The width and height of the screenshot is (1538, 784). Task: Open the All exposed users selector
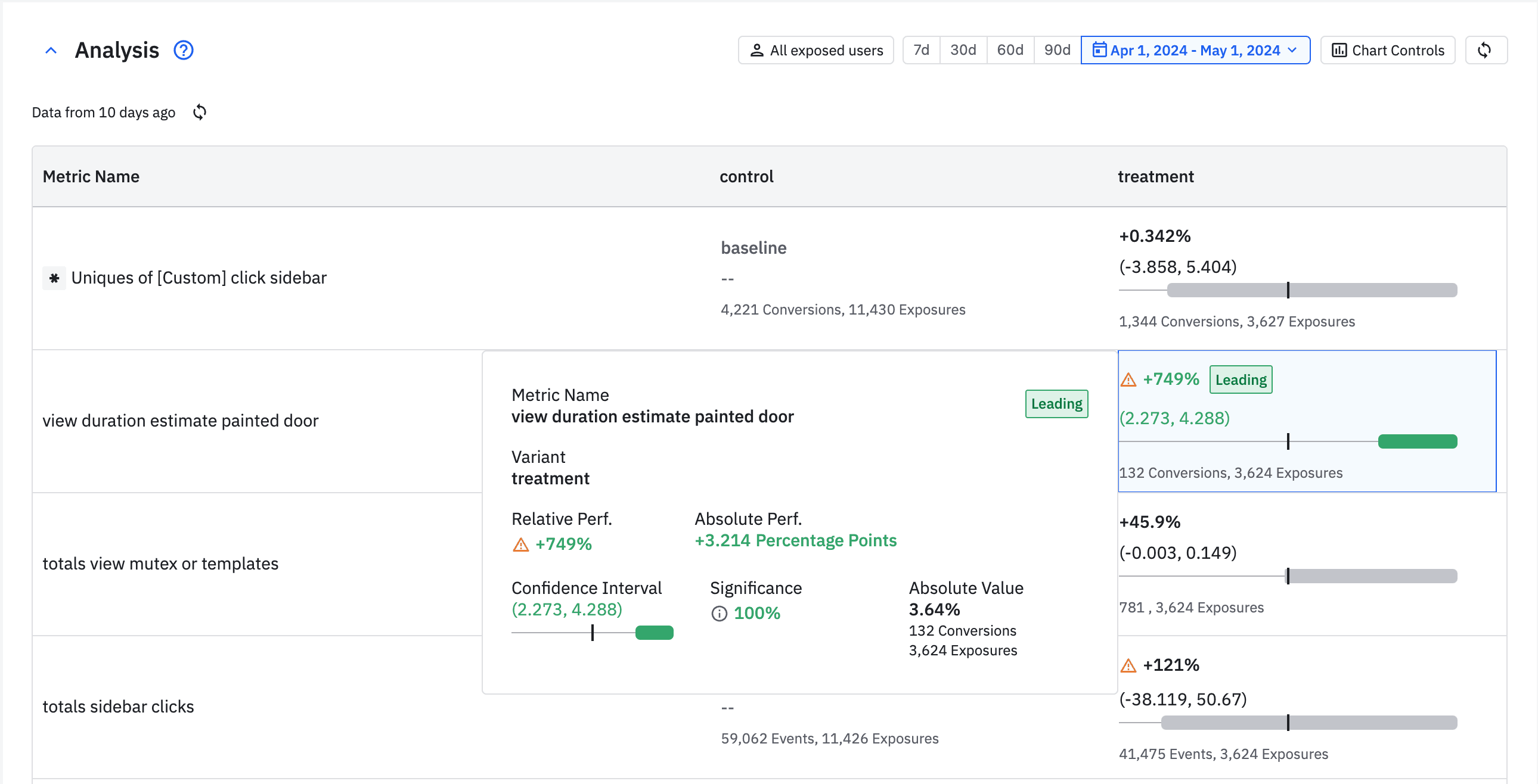tap(815, 50)
